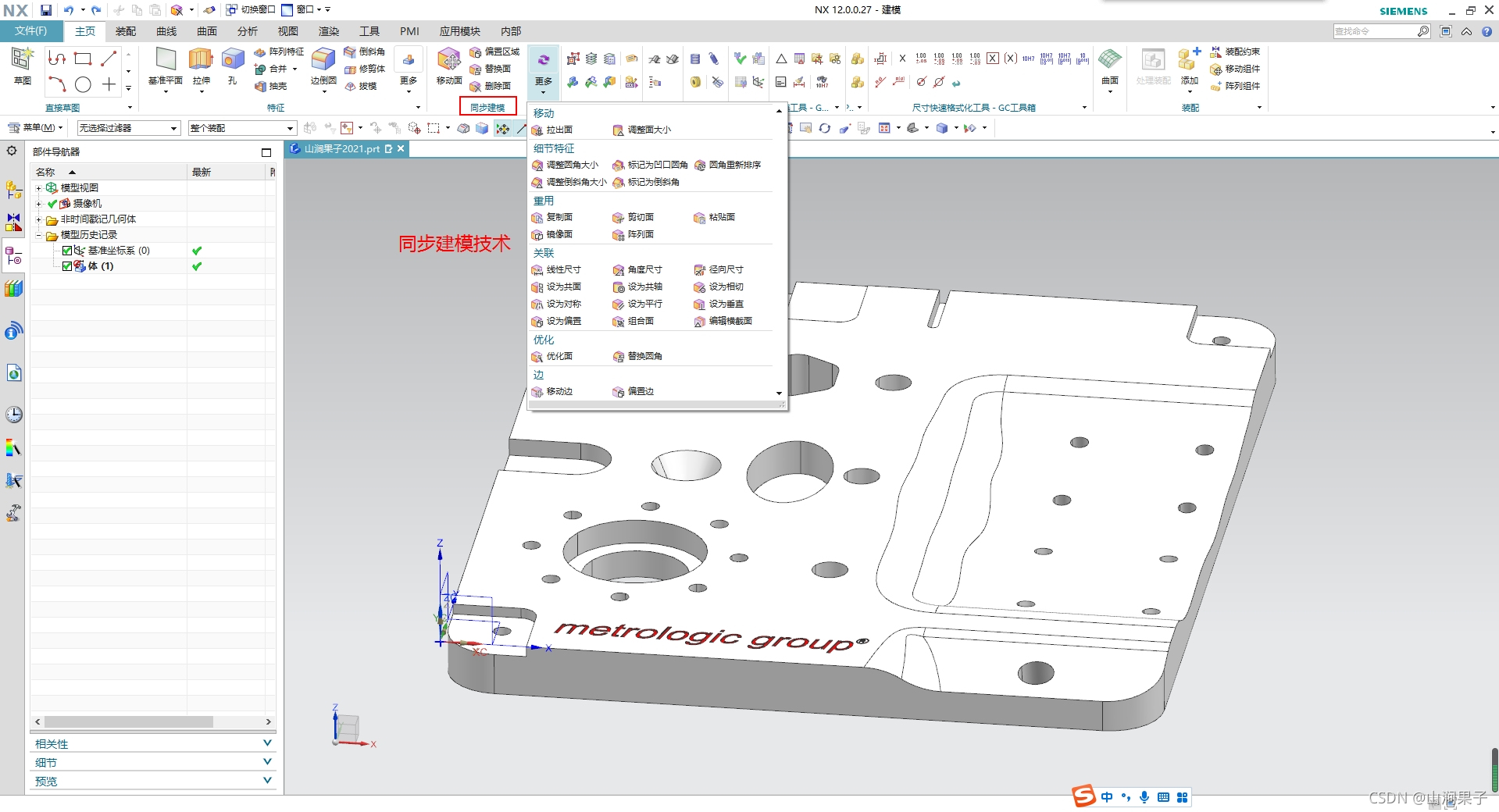Open the 装配导航器 assembly navigator sidebar icon

pos(13,189)
